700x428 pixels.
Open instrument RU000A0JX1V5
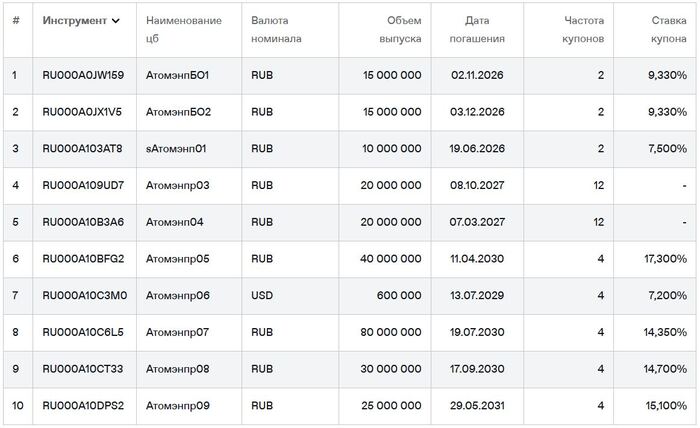point(83,112)
